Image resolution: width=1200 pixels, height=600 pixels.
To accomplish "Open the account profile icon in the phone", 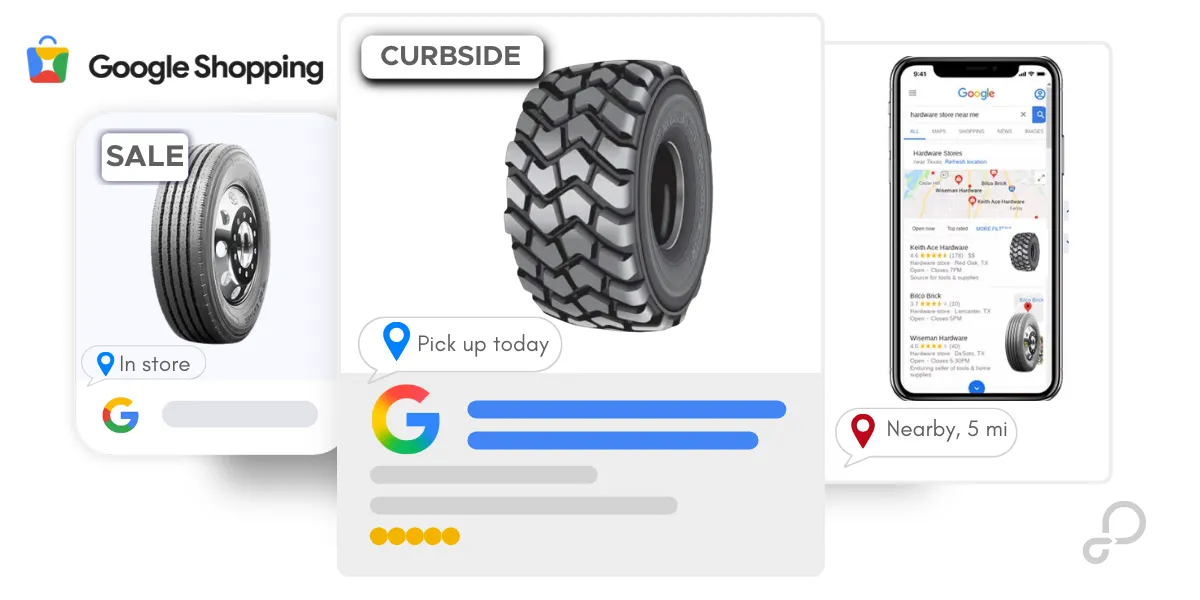I will 1040,94.
